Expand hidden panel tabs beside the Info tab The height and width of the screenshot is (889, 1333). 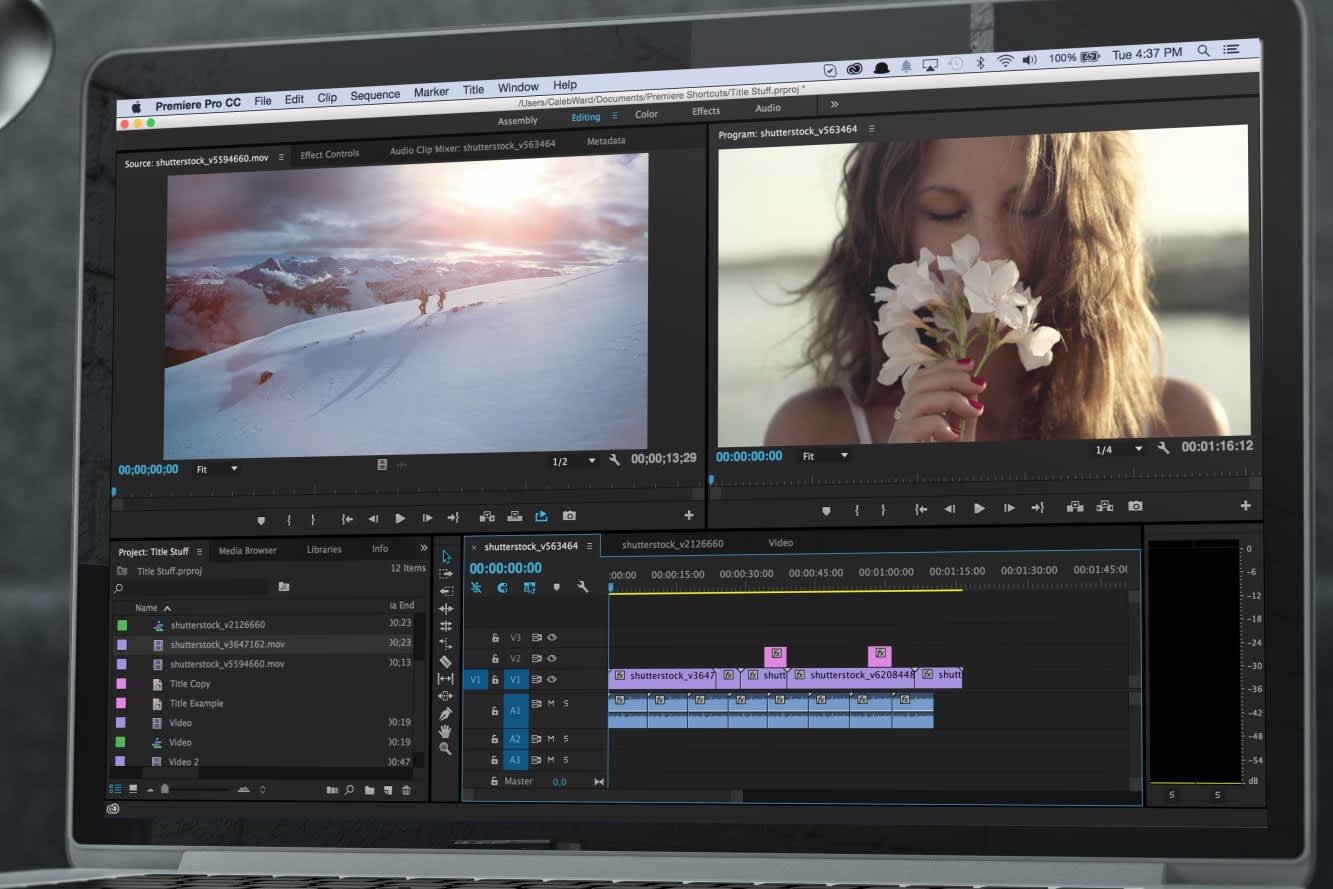click(x=422, y=549)
